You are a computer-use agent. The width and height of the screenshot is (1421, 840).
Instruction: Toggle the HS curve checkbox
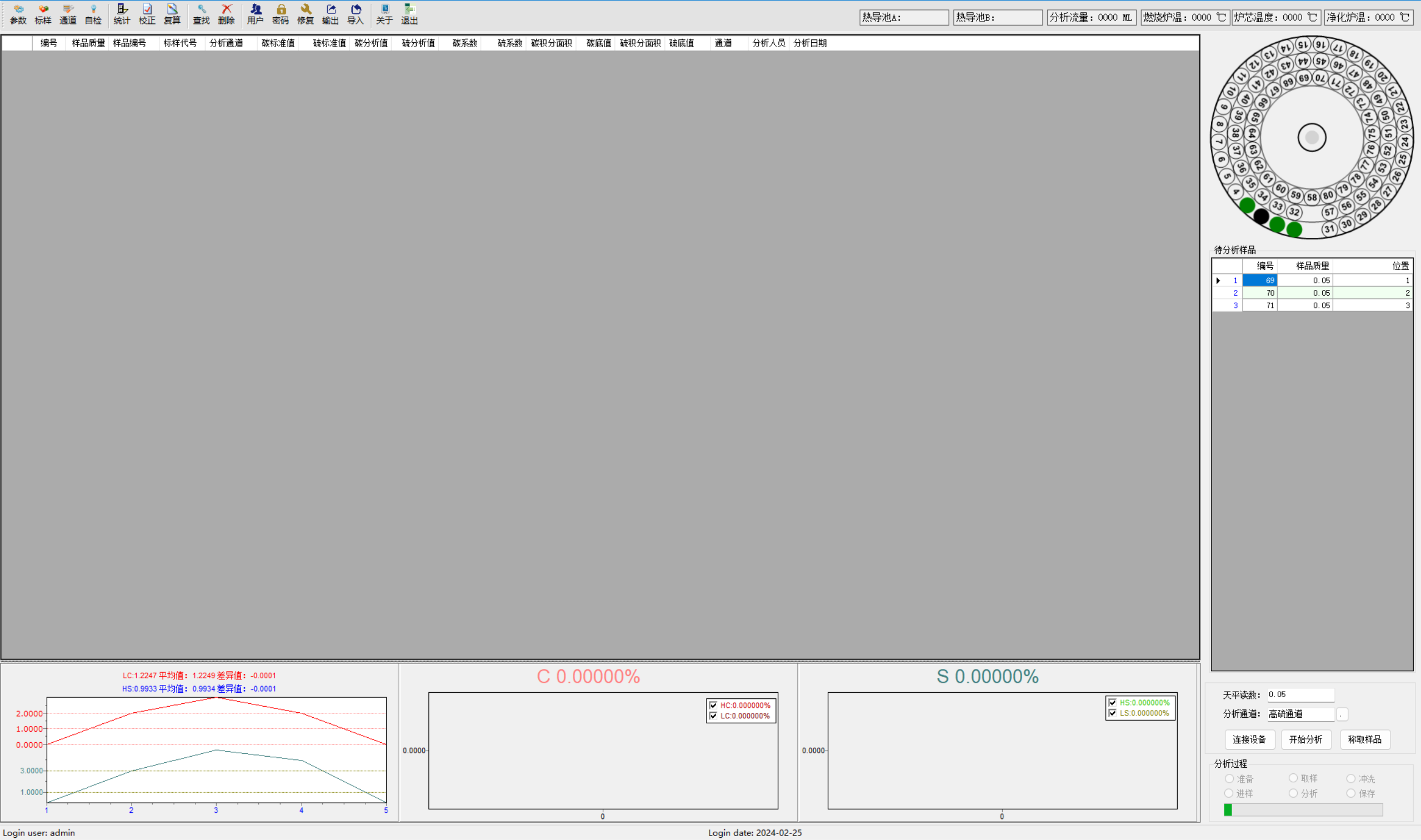1113,702
